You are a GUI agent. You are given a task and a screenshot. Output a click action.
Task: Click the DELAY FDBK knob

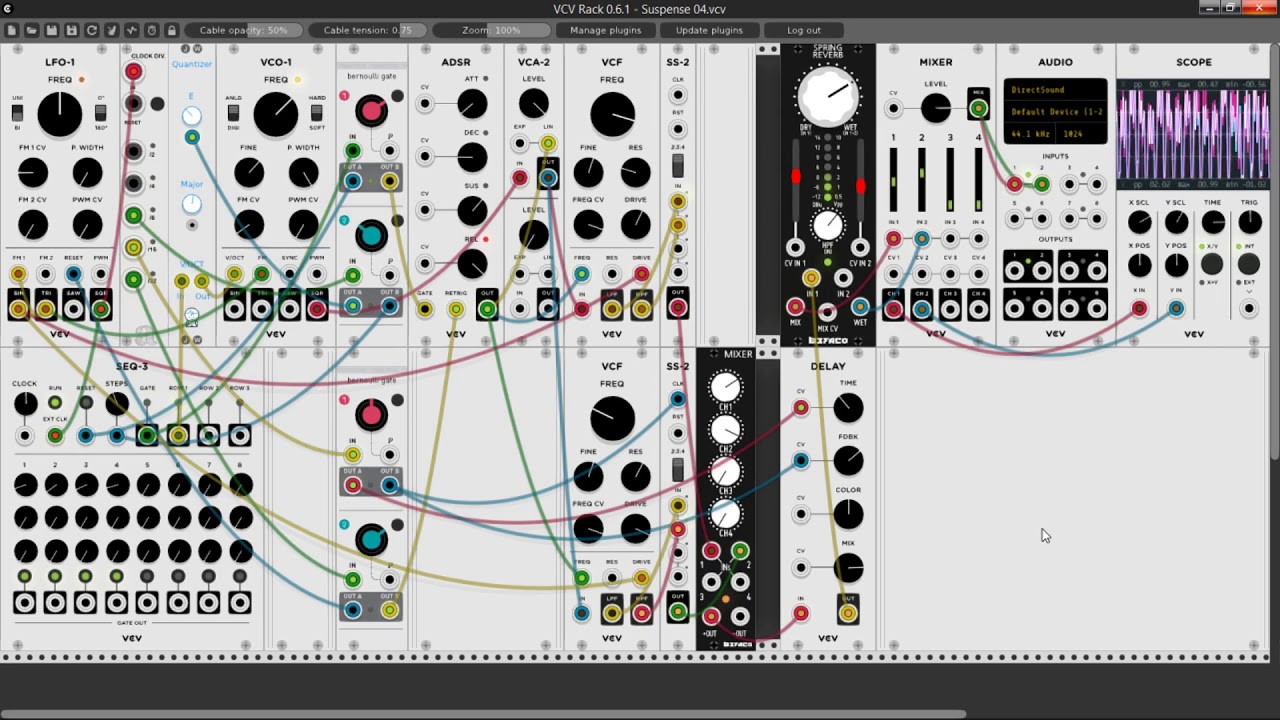click(848, 461)
